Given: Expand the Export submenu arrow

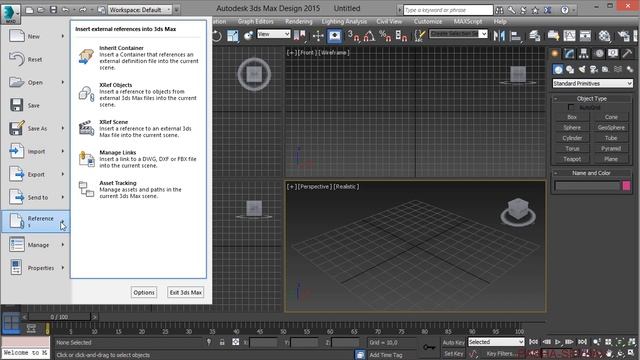Looking at the screenshot, I should pyautogui.click(x=63, y=174).
